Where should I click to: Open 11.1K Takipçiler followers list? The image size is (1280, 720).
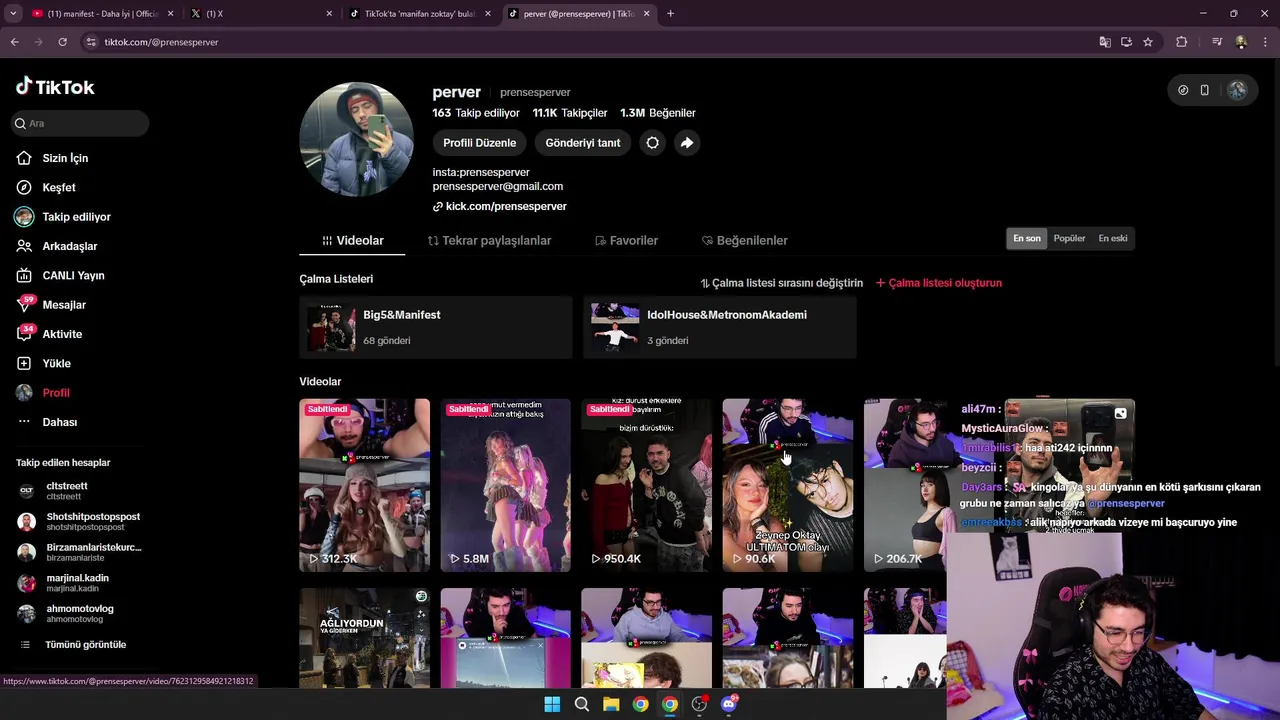coord(570,113)
